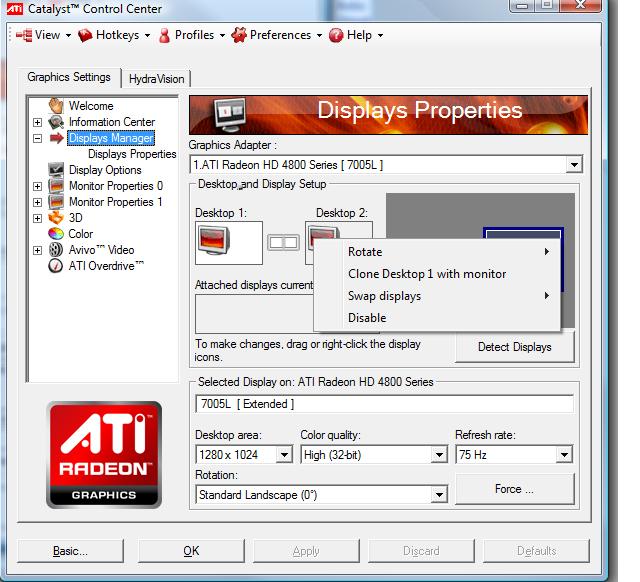
Task: Click the Basic button
Action: [x=70, y=551]
